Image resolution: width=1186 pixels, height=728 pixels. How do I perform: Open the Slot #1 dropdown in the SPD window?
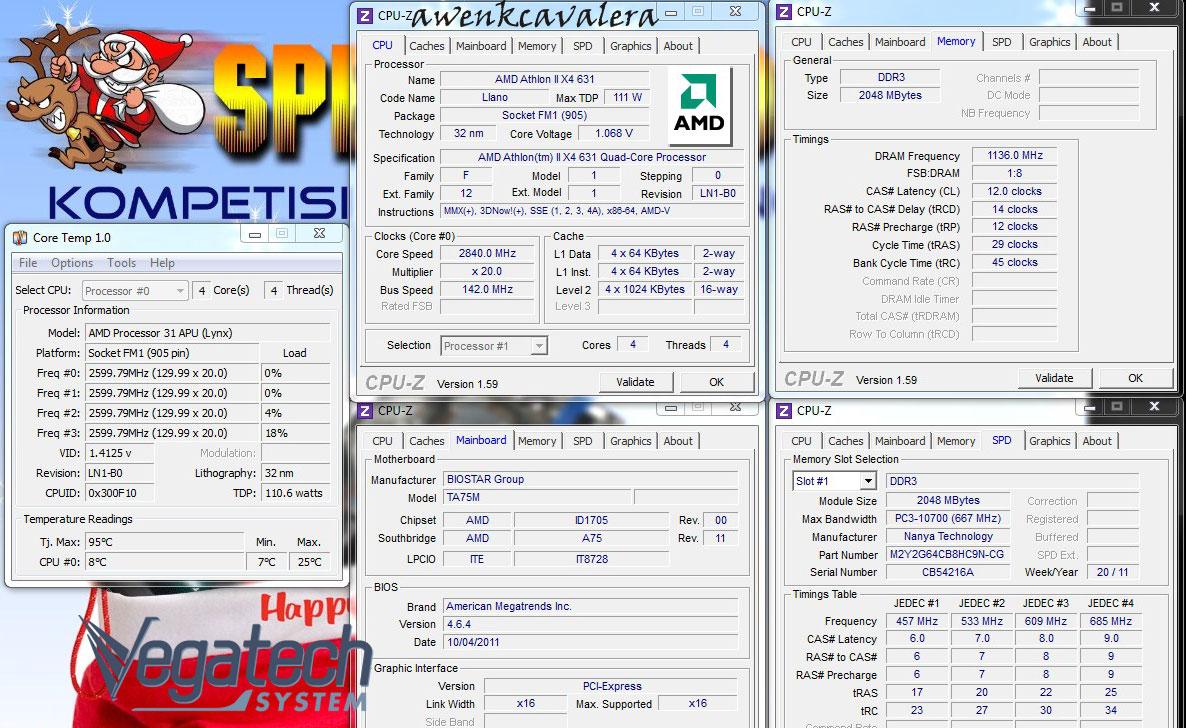tap(834, 481)
